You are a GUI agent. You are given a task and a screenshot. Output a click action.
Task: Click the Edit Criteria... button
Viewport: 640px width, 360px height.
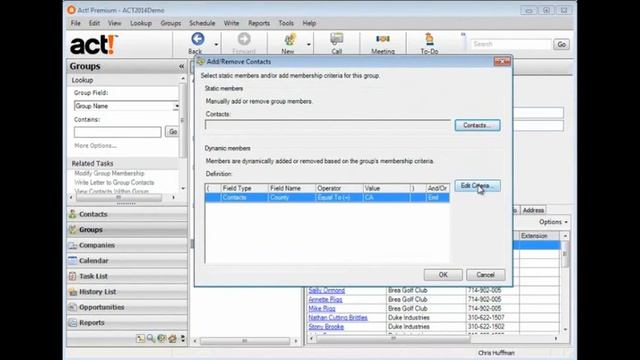(477, 186)
